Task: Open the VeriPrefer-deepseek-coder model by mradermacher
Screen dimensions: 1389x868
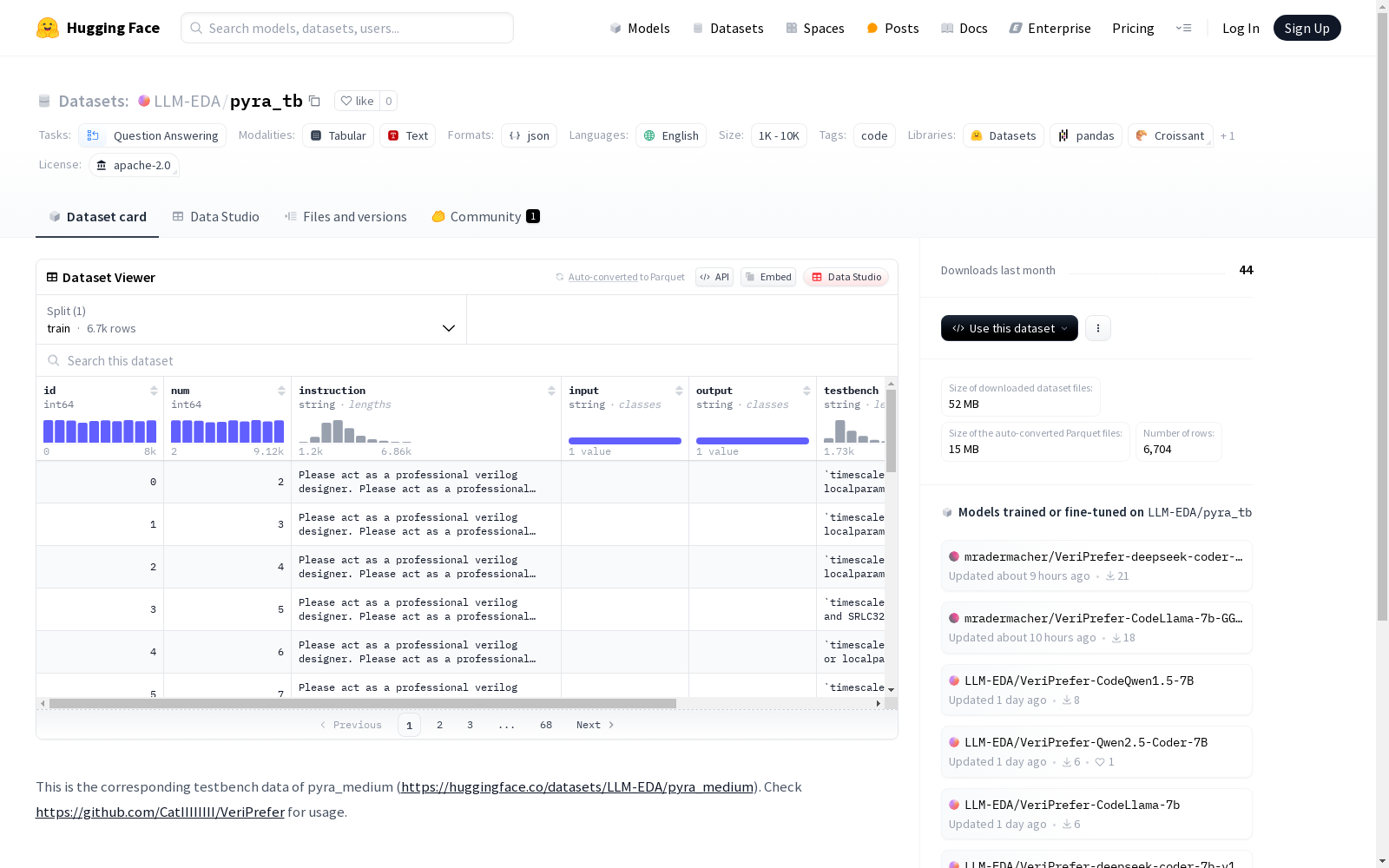Action: pos(1096,565)
